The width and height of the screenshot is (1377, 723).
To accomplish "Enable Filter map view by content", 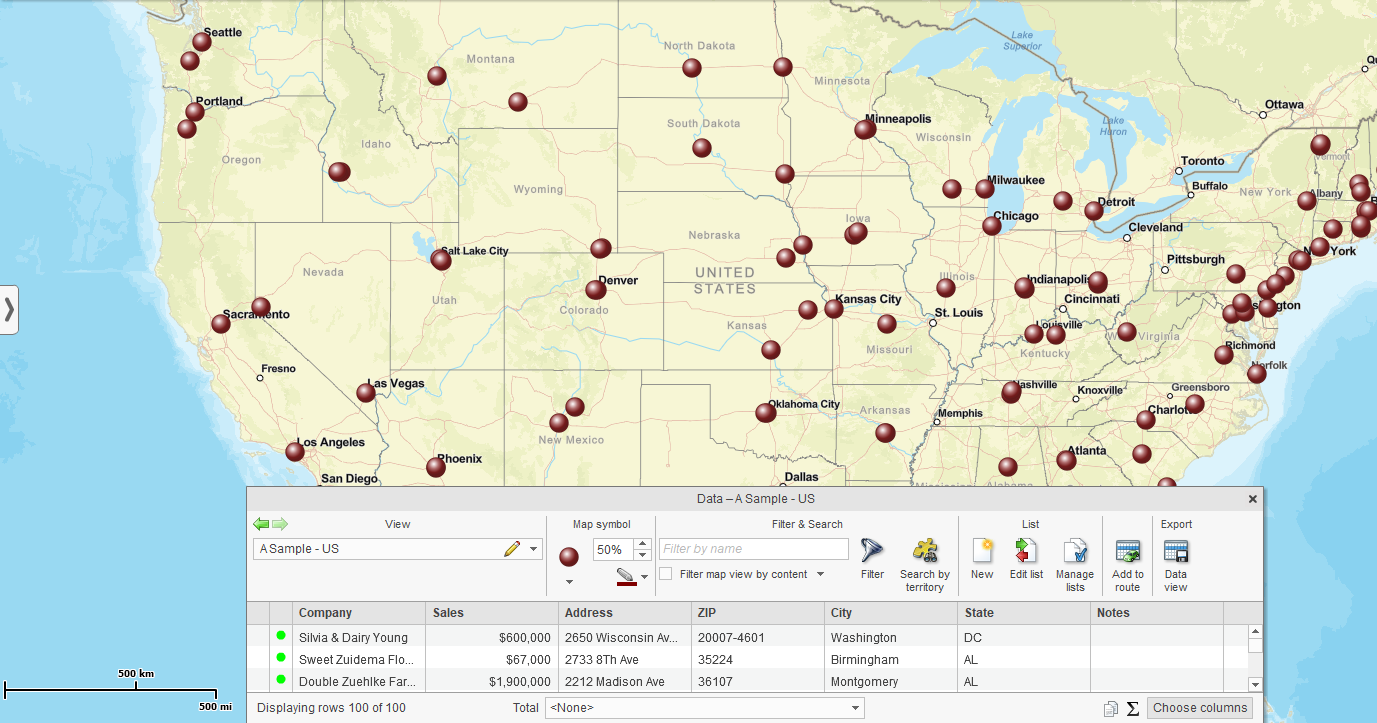I will click(666, 574).
